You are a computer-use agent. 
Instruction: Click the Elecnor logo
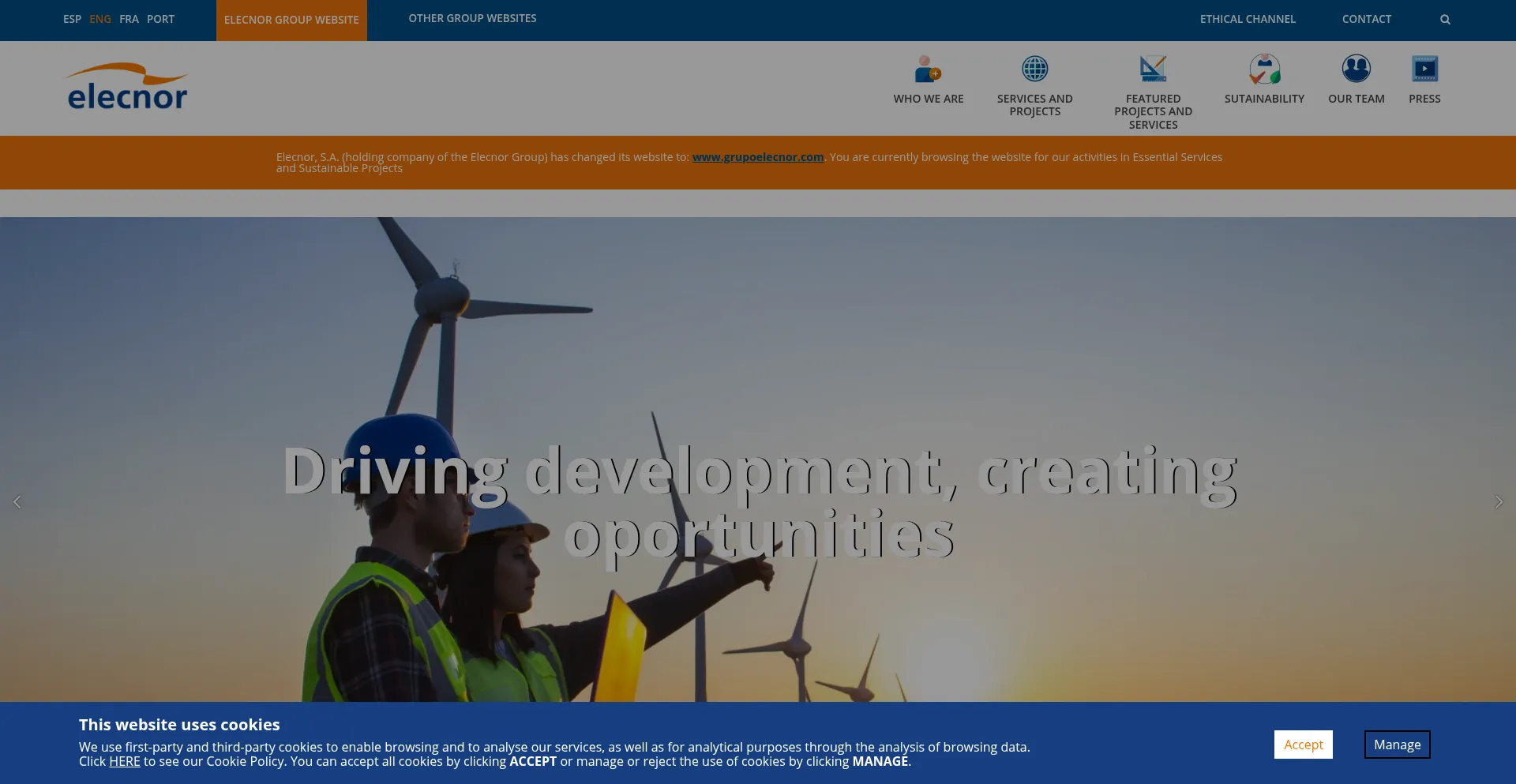pos(127,87)
